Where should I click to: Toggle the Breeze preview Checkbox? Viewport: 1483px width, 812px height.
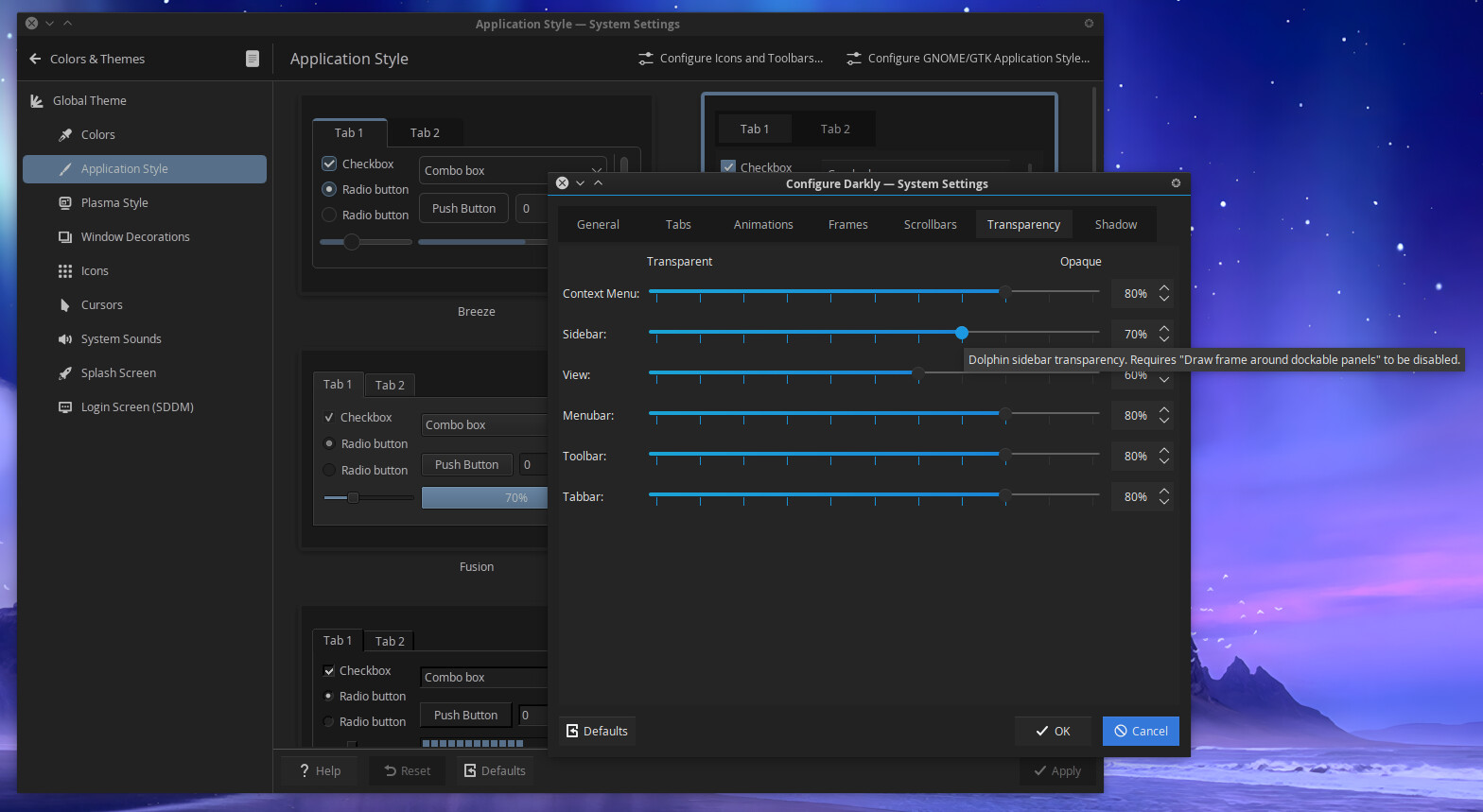pos(329,164)
